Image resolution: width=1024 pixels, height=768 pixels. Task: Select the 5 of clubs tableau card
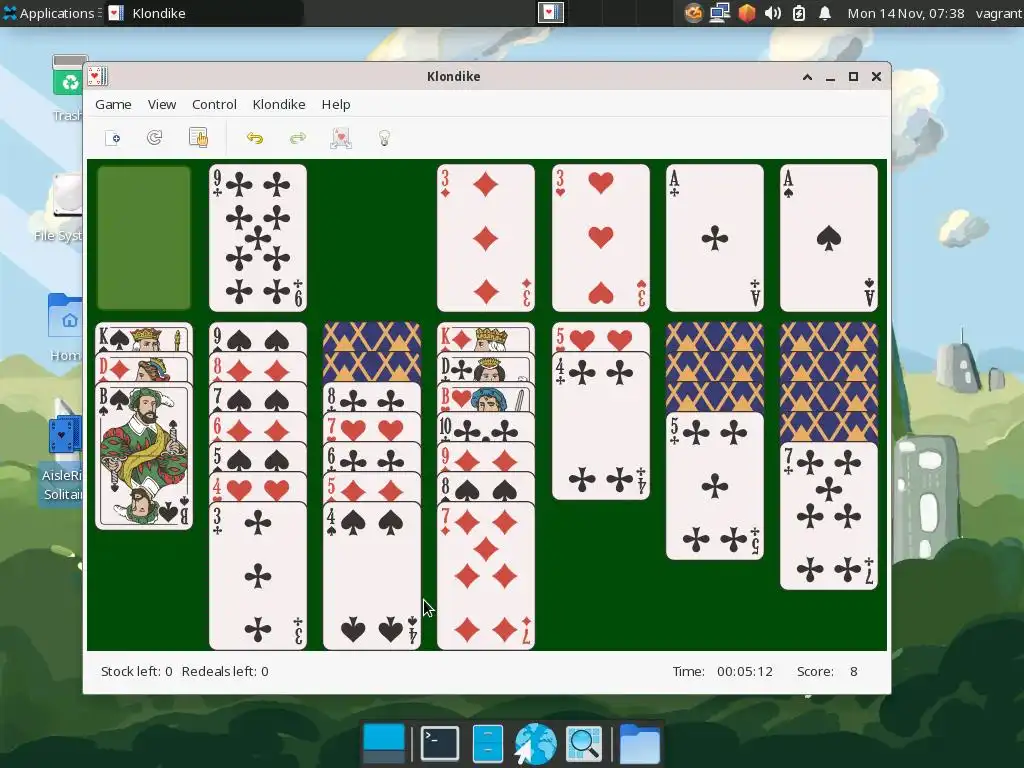[714, 486]
